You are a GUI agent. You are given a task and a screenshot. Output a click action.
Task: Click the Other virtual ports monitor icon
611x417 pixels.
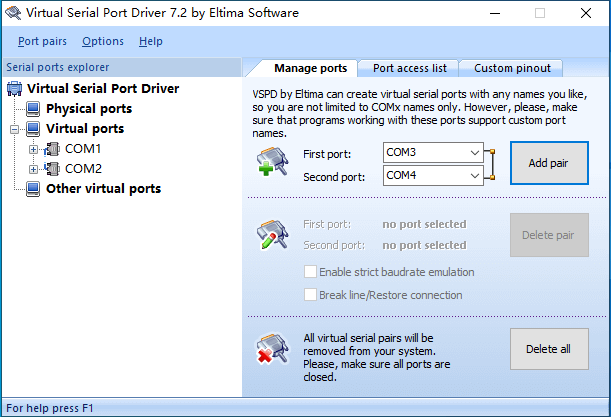[x=33, y=189]
